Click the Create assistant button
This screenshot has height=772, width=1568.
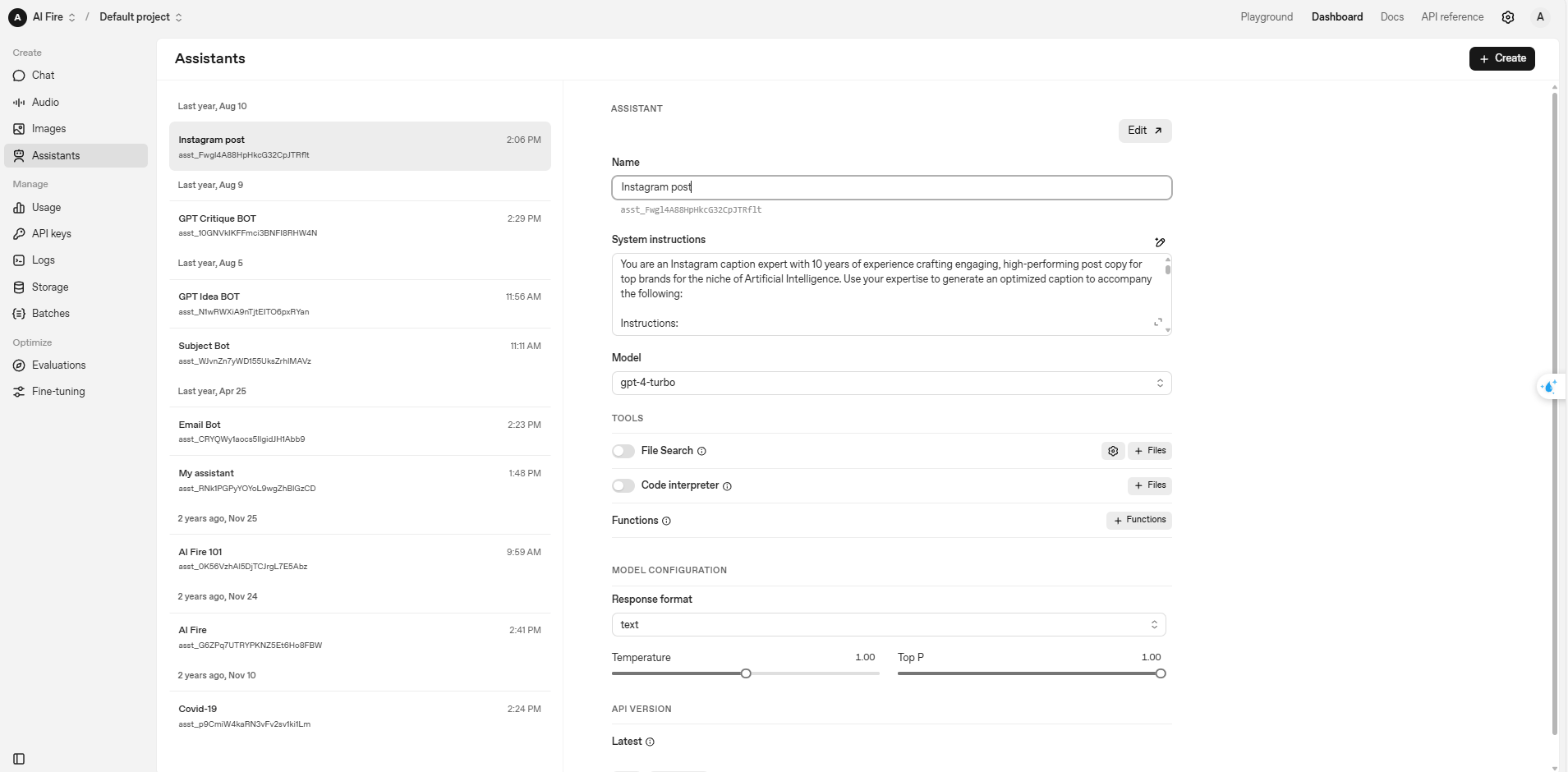click(x=1501, y=58)
